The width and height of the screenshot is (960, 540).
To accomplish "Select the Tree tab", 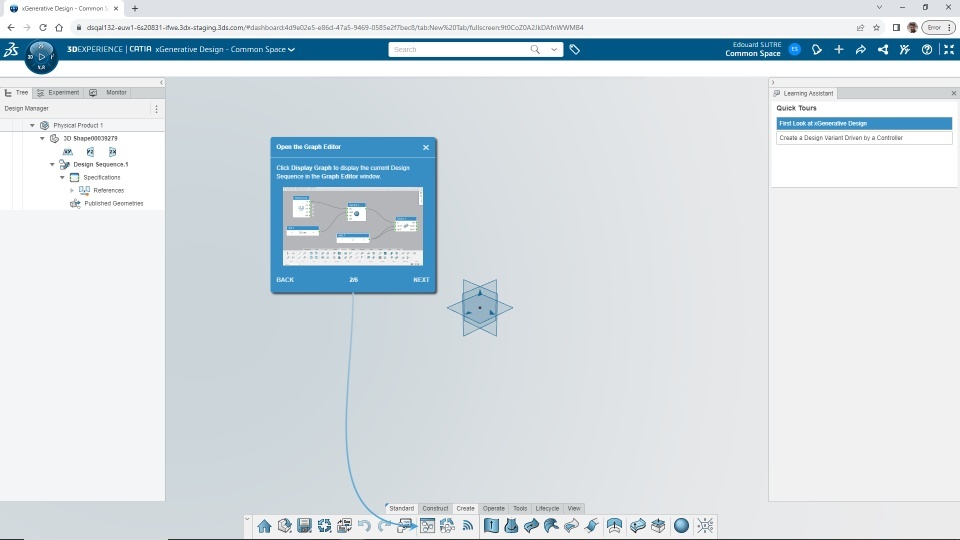I will [x=17, y=92].
